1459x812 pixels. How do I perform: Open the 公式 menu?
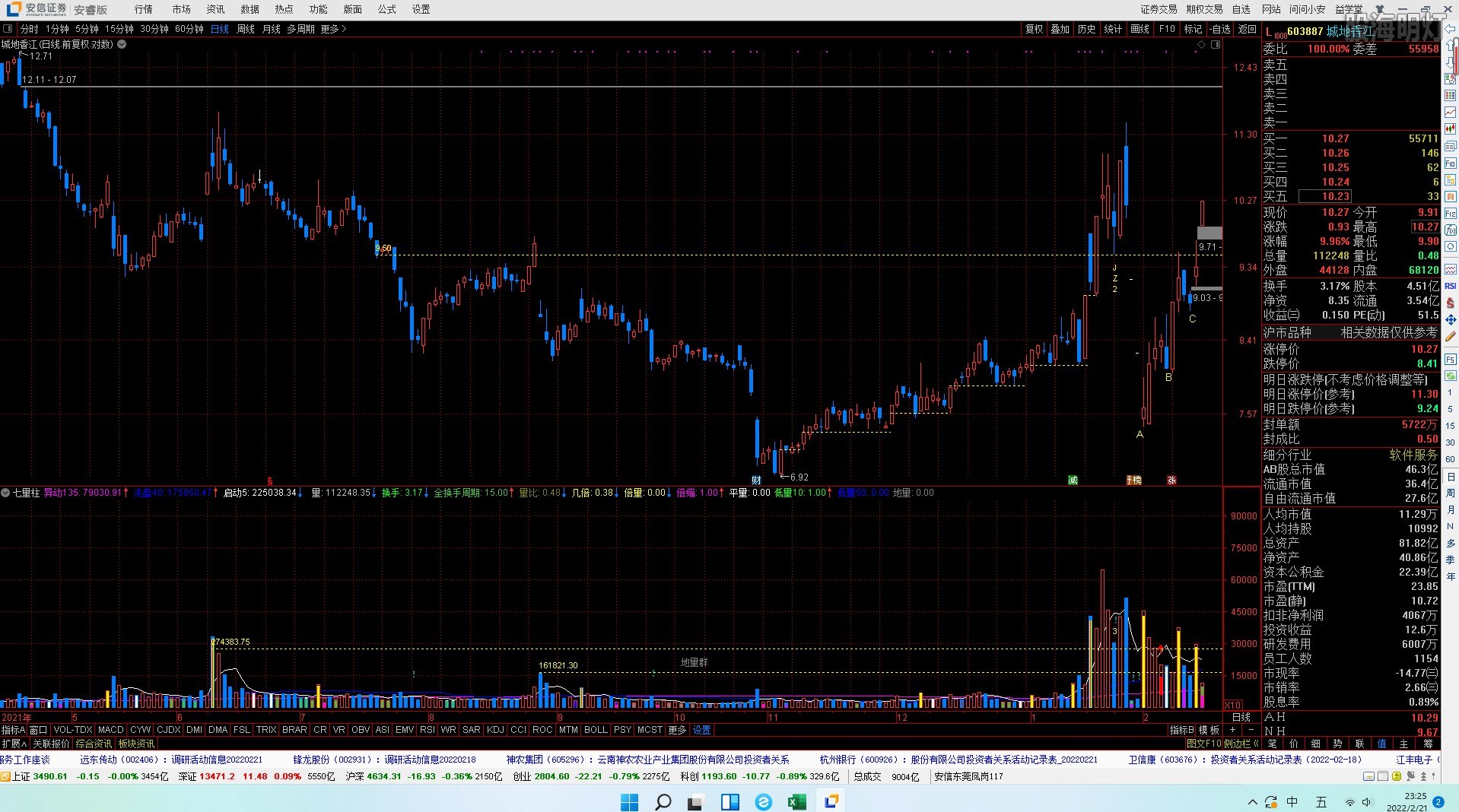(387, 9)
